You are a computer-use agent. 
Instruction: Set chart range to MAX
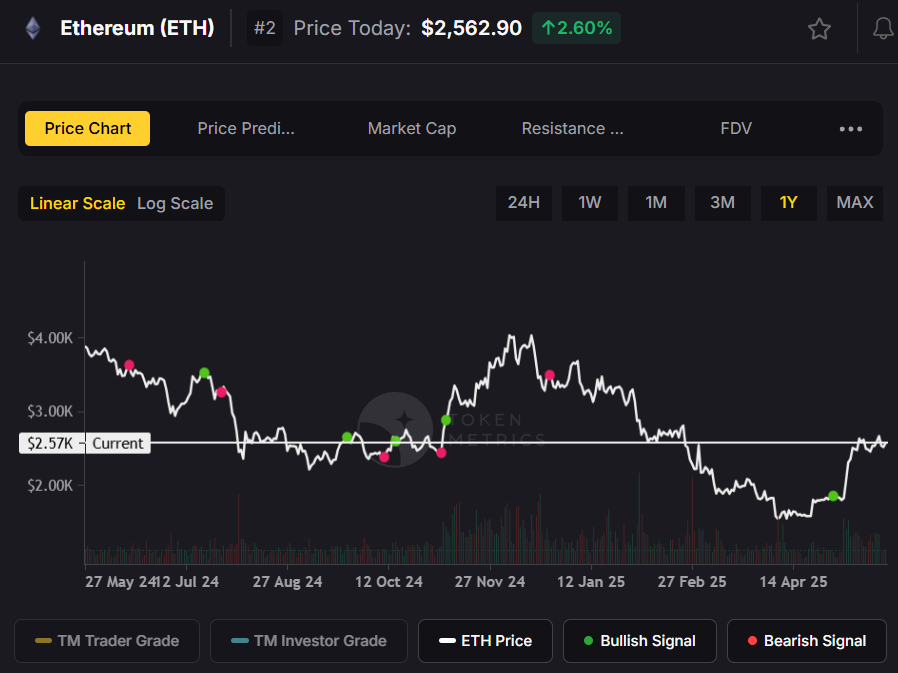(x=855, y=203)
